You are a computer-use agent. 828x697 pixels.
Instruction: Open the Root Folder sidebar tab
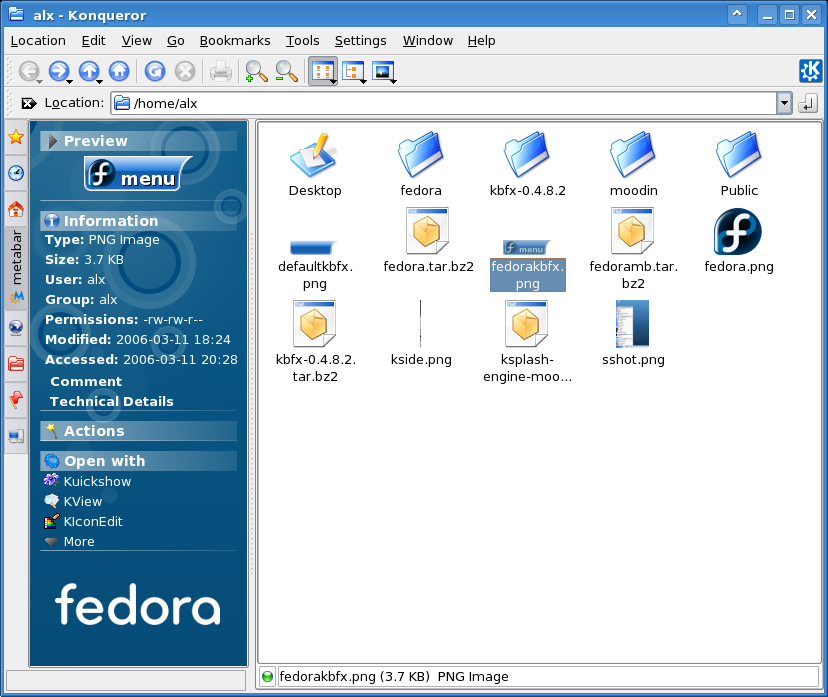point(16,363)
